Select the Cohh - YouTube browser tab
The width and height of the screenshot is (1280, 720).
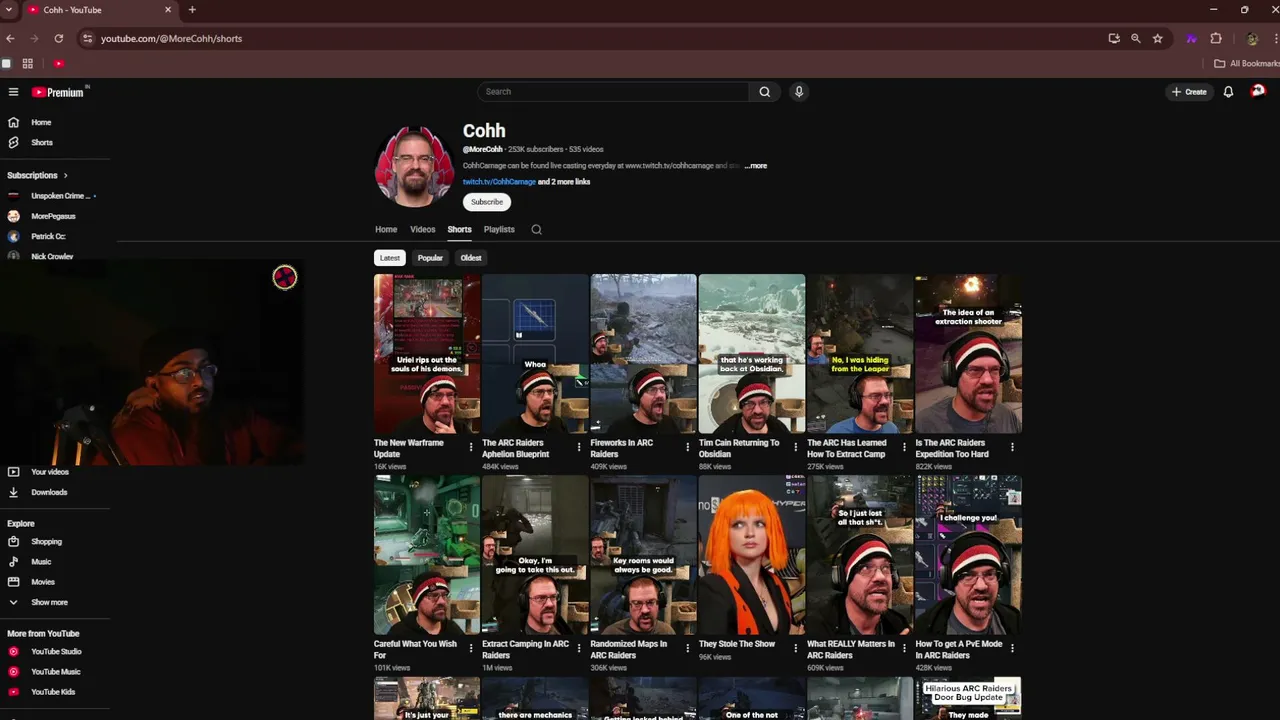pyautogui.click(x=98, y=10)
